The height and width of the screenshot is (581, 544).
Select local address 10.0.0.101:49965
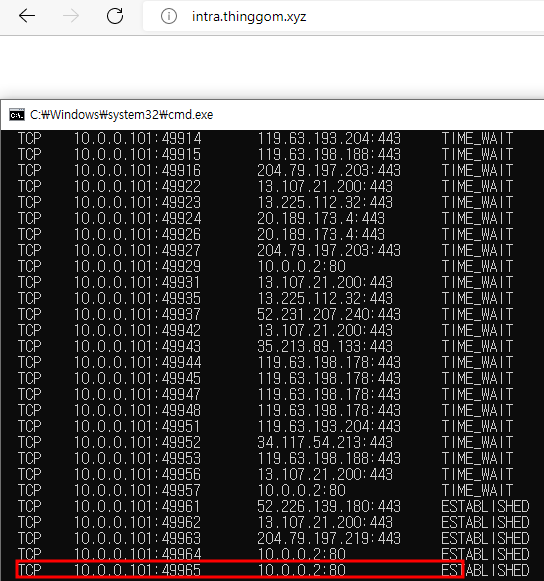tap(137, 570)
